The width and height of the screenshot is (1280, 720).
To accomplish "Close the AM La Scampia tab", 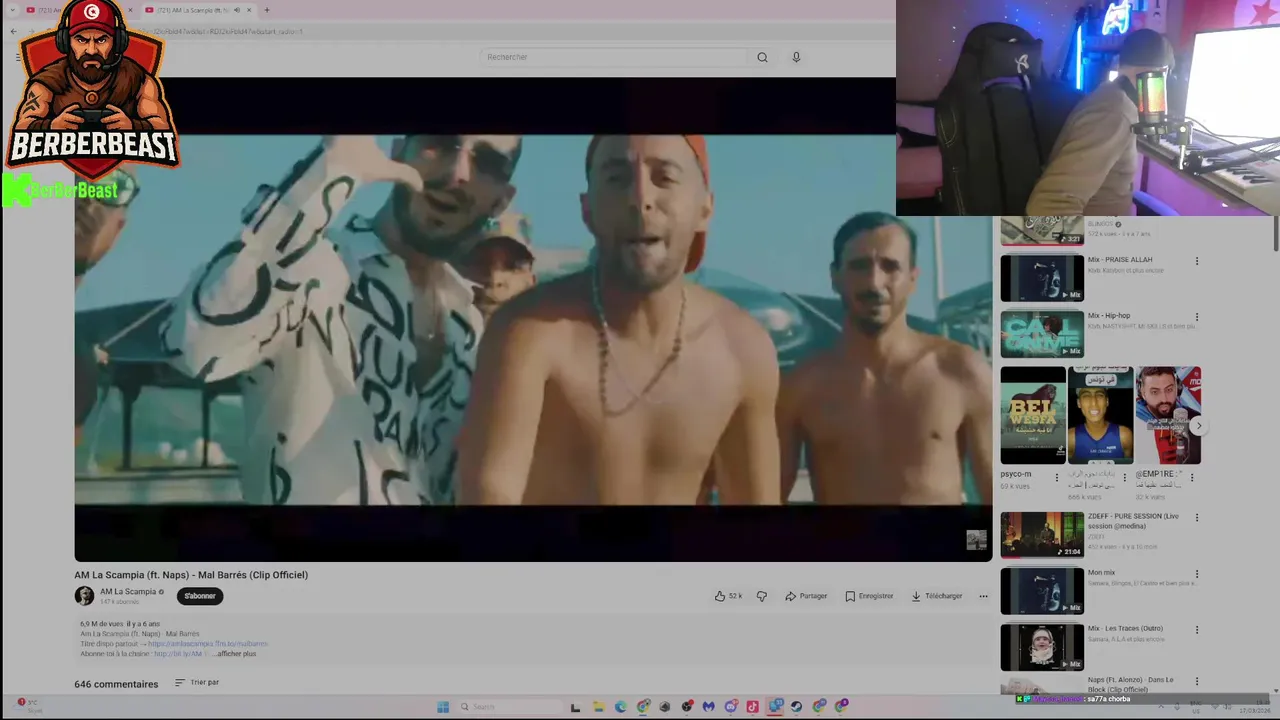I will [x=249, y=10].
